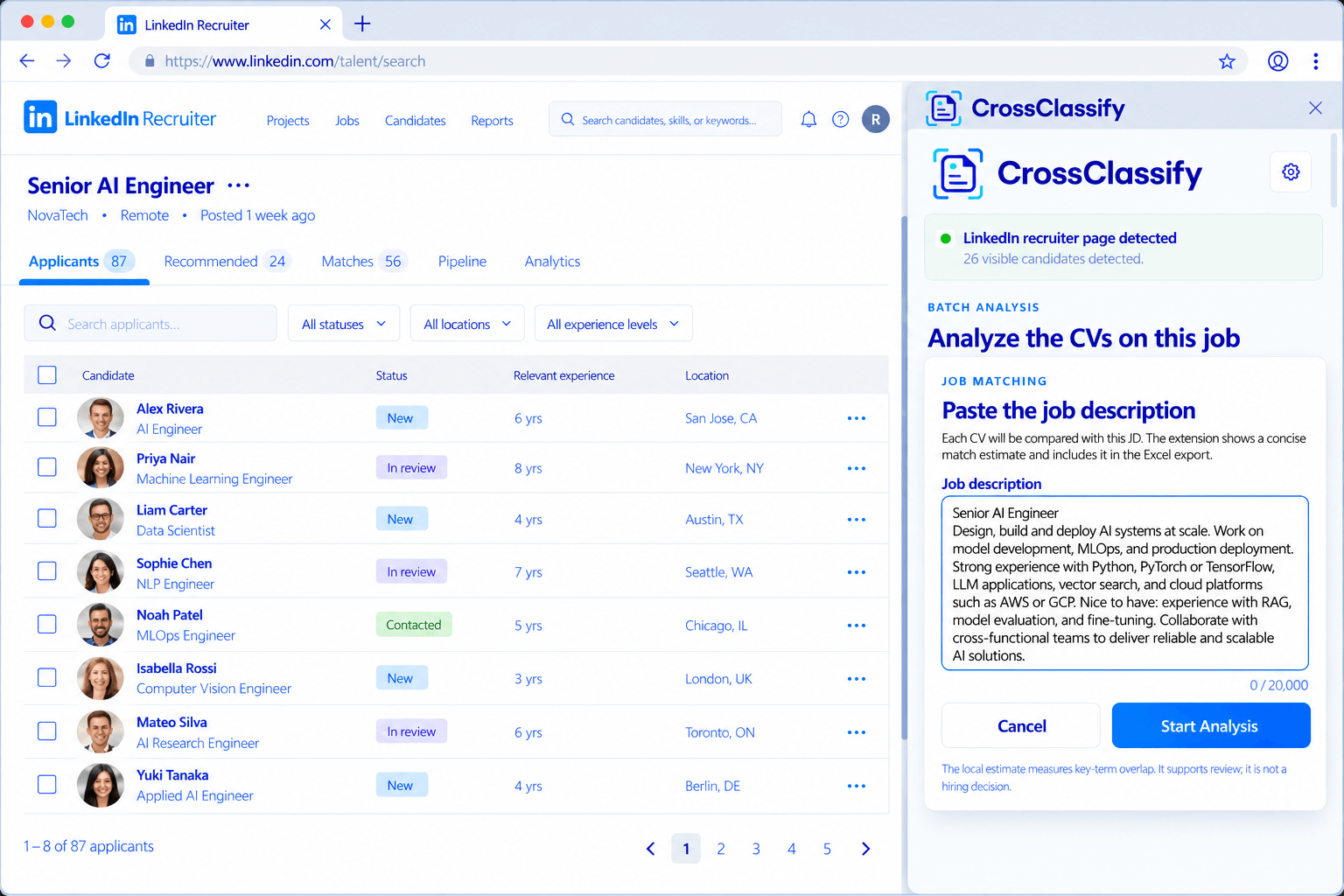Switch to the Recommended tab
Screen dimensions: 1344x896
[227, 262]
